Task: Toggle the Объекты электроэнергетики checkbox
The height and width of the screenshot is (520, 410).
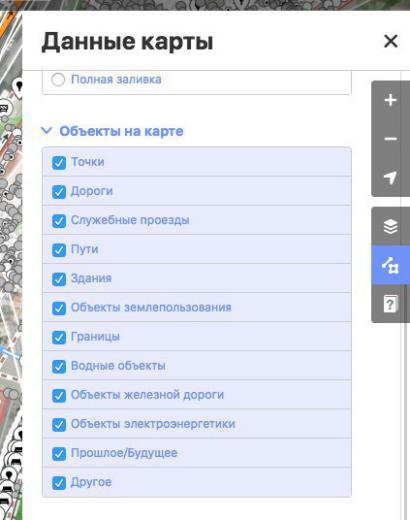Action: pyautogui.click(x=59, y=425)
